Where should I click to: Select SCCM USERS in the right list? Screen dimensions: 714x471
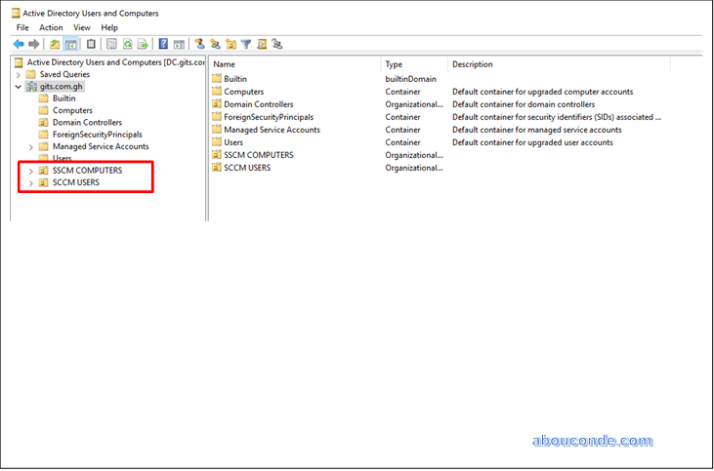(x=250, y=168)
